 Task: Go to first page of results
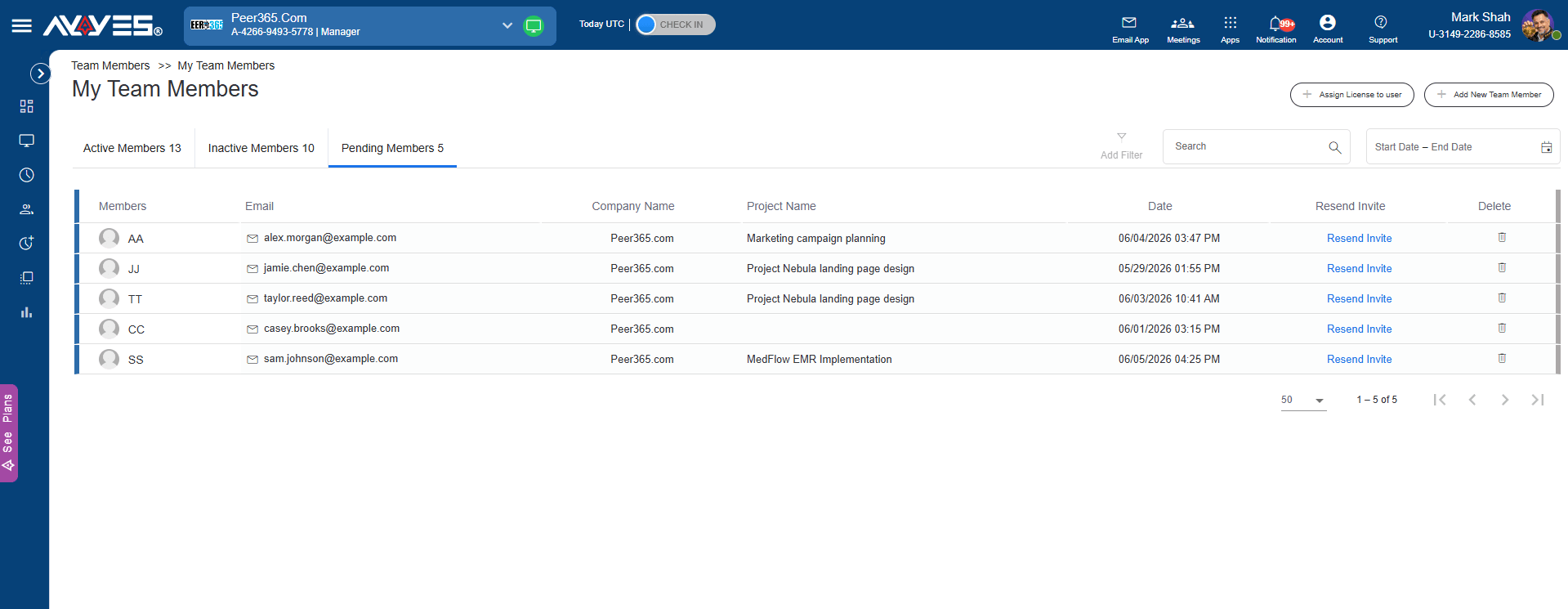[1440, 400]
